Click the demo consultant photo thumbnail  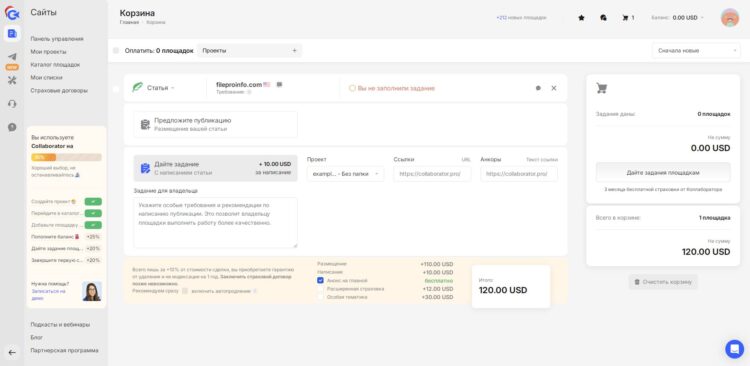(92, 291)
